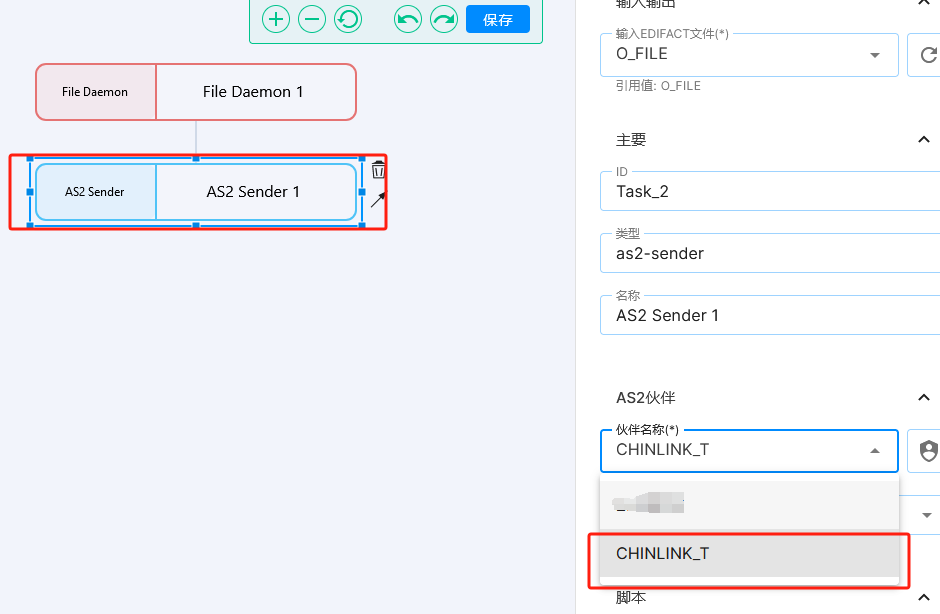Collapse the 主要 section
The image size is (940, 614).
[x=922, y=140]
